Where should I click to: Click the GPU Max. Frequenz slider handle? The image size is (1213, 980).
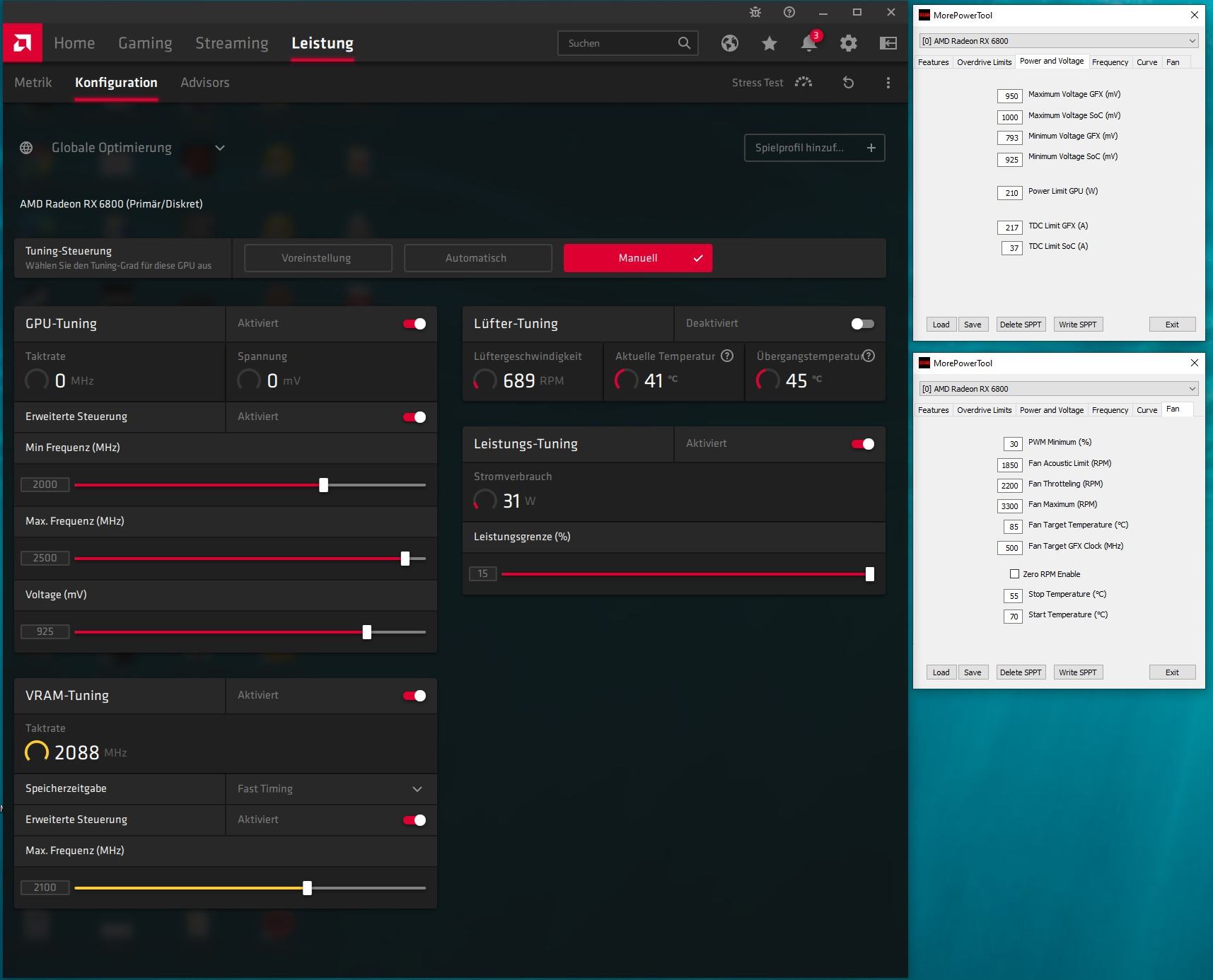(x=405, y=559)
